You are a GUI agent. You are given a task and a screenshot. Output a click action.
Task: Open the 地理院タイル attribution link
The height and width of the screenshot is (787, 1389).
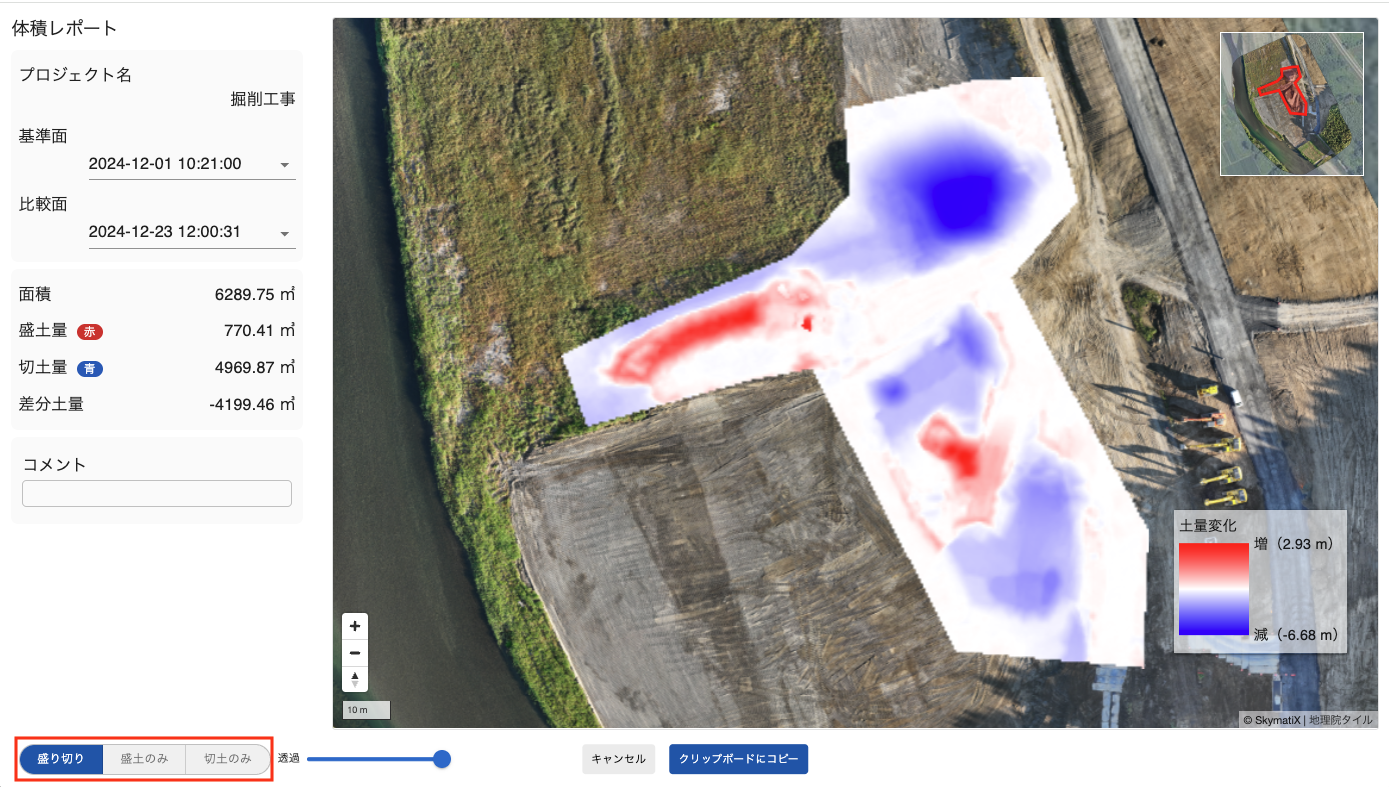1342,719
